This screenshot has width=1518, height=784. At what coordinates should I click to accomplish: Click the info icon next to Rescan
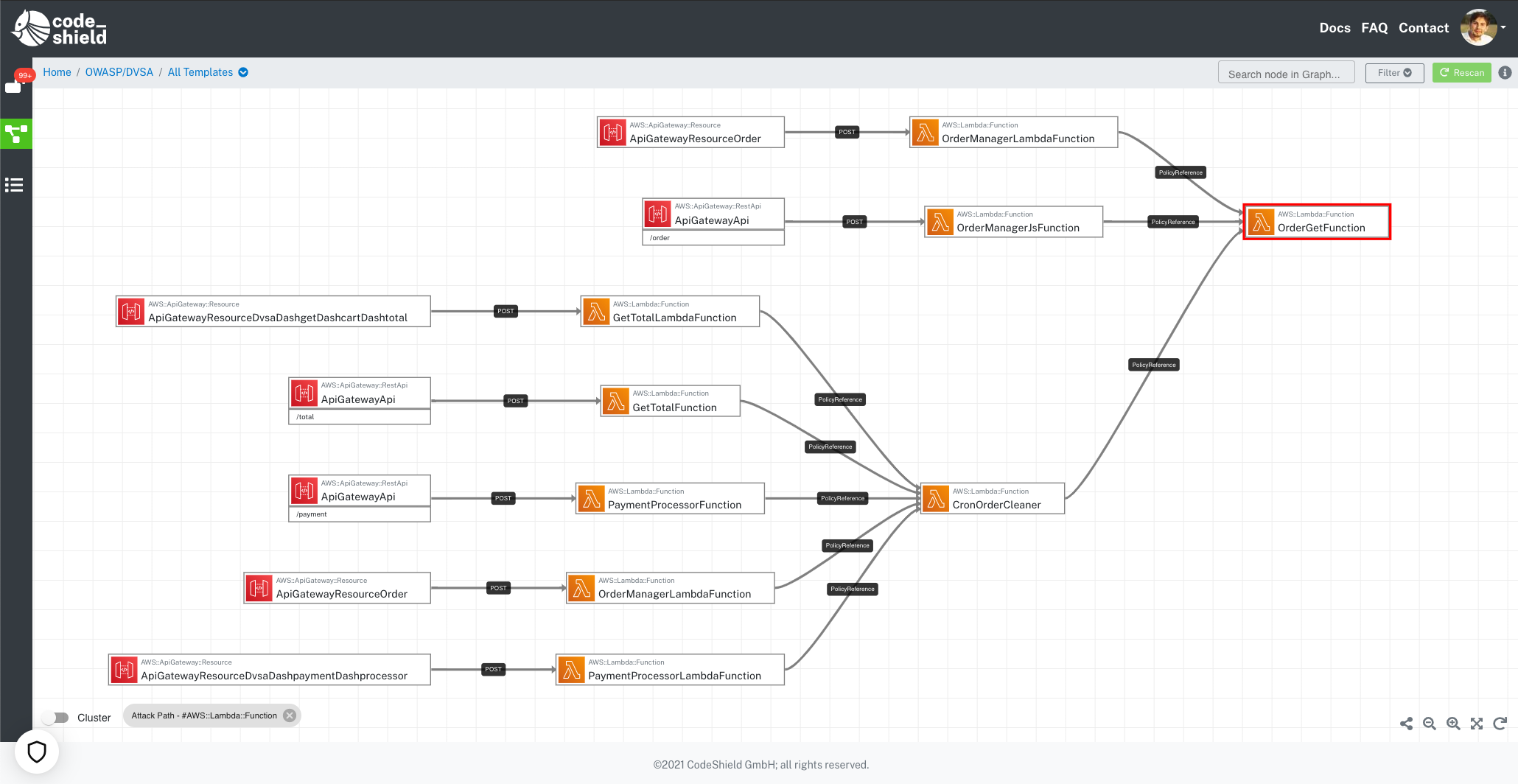[x=1505, y=73]
